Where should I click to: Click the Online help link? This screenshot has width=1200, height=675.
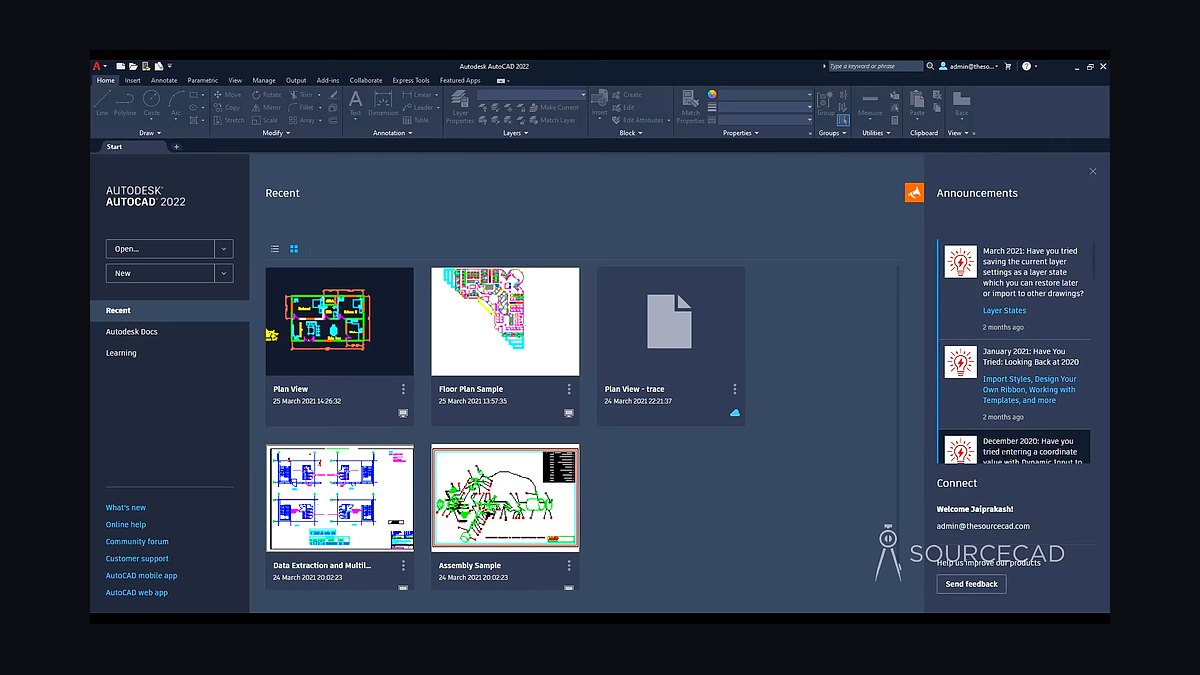click(126, 524)
